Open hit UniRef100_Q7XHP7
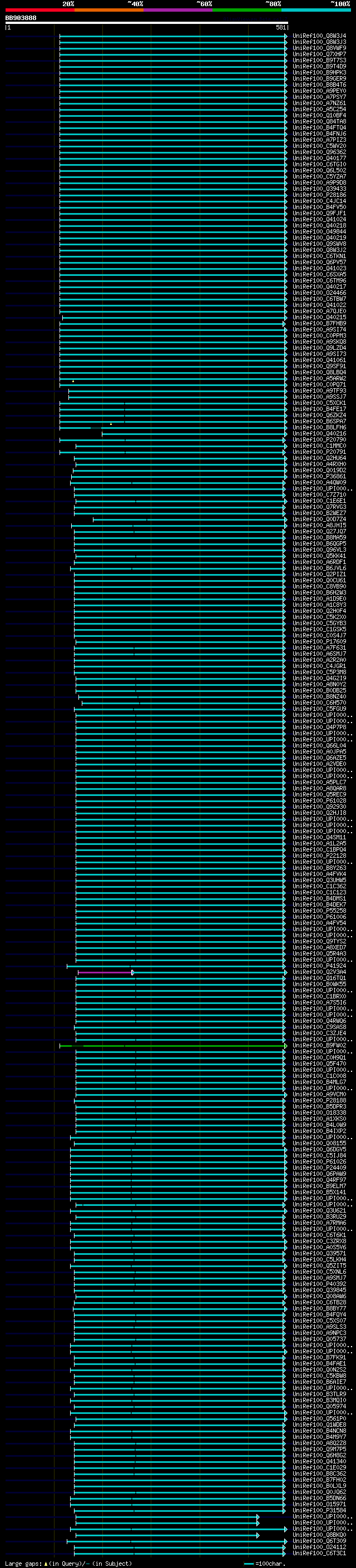Viewport: 356px width, 1568px height. click(319, 54)
